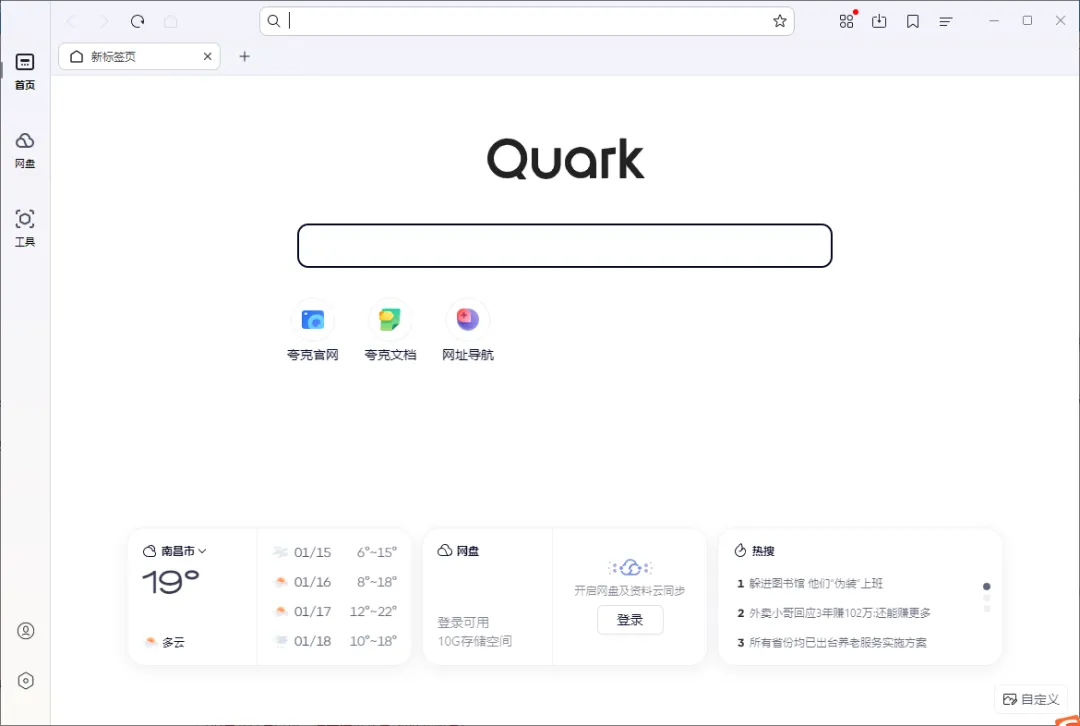Select the 新标签页 tab

[x=139, y=56]
